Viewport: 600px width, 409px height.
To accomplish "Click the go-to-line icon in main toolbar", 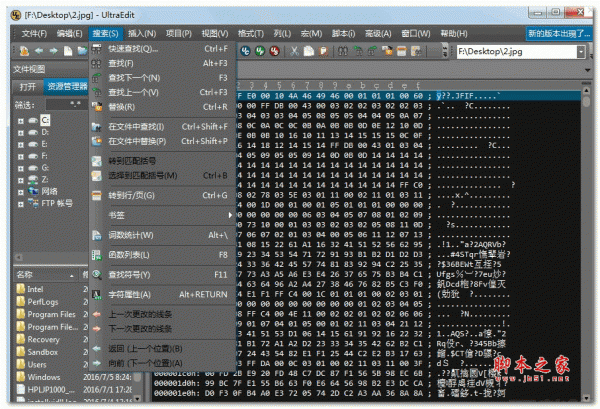I will (401, 51).
